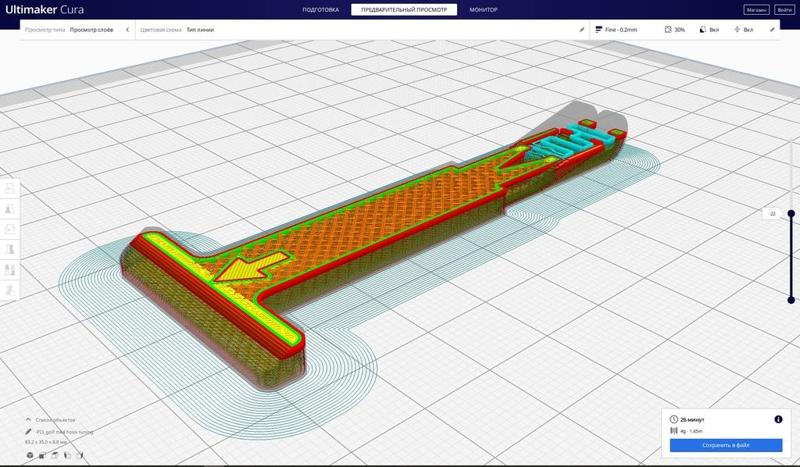The image size is (800, 467).
Task: Select the top view cube icon
Action: 55,455
